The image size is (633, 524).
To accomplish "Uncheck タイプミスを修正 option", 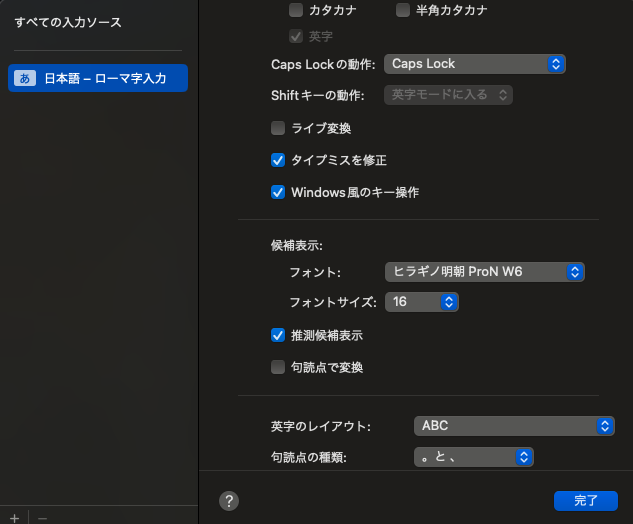I will pos(278,160).
